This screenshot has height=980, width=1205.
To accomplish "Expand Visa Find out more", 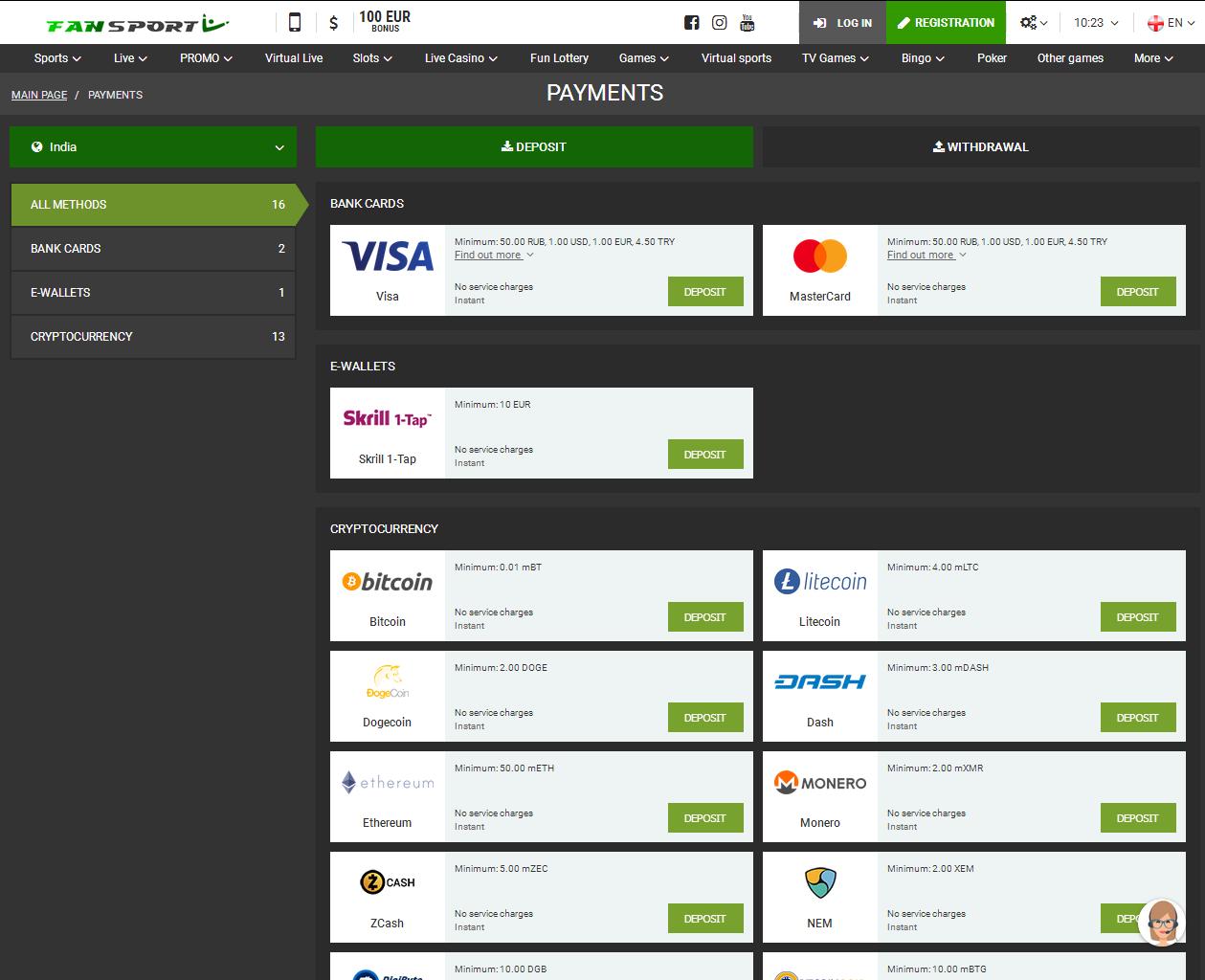I will 494,255.
